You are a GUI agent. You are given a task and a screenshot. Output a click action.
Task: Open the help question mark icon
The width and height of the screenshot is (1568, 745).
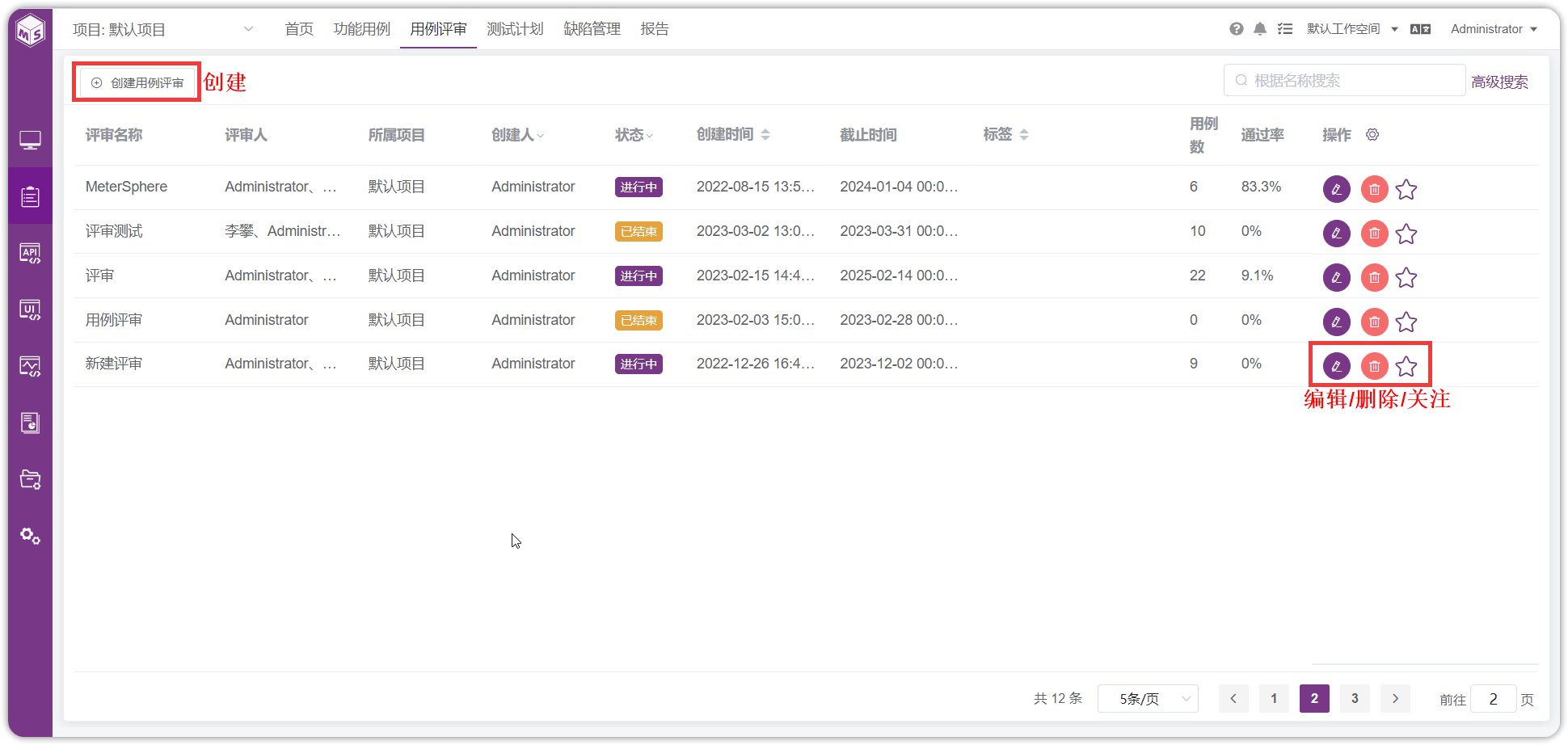point(1237,29)
